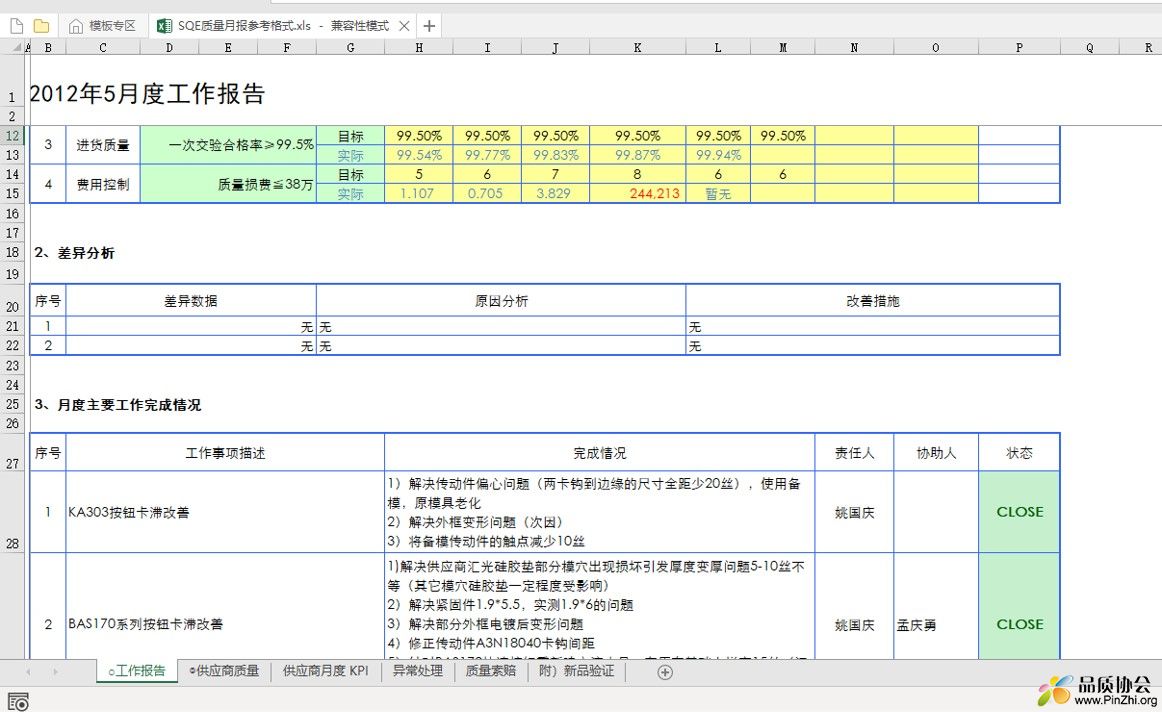
Task: Click the home icon of 模板专区 tab
Action: click(x=76, y=26)
